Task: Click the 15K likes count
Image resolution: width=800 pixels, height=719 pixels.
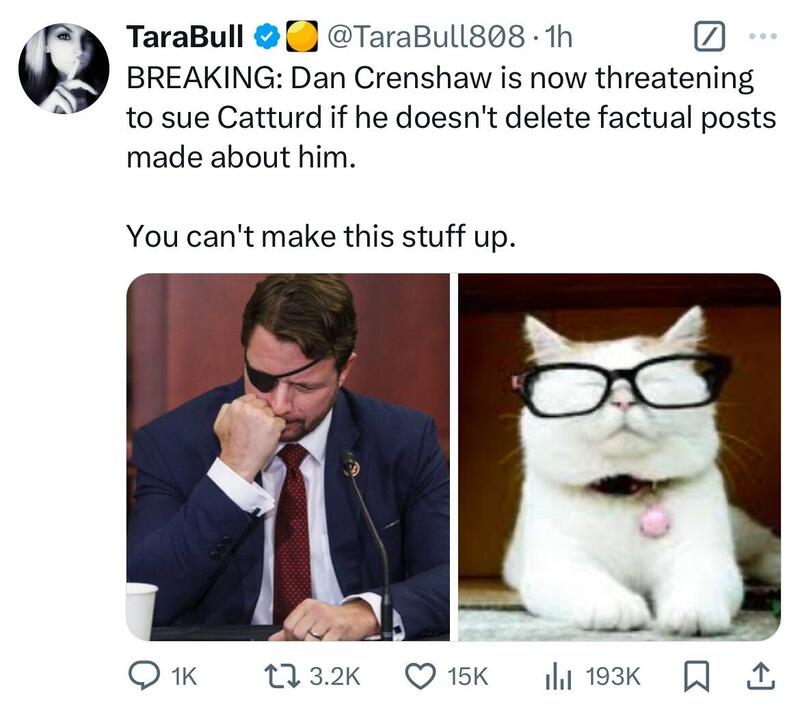Action: click(x=466, y=677)
